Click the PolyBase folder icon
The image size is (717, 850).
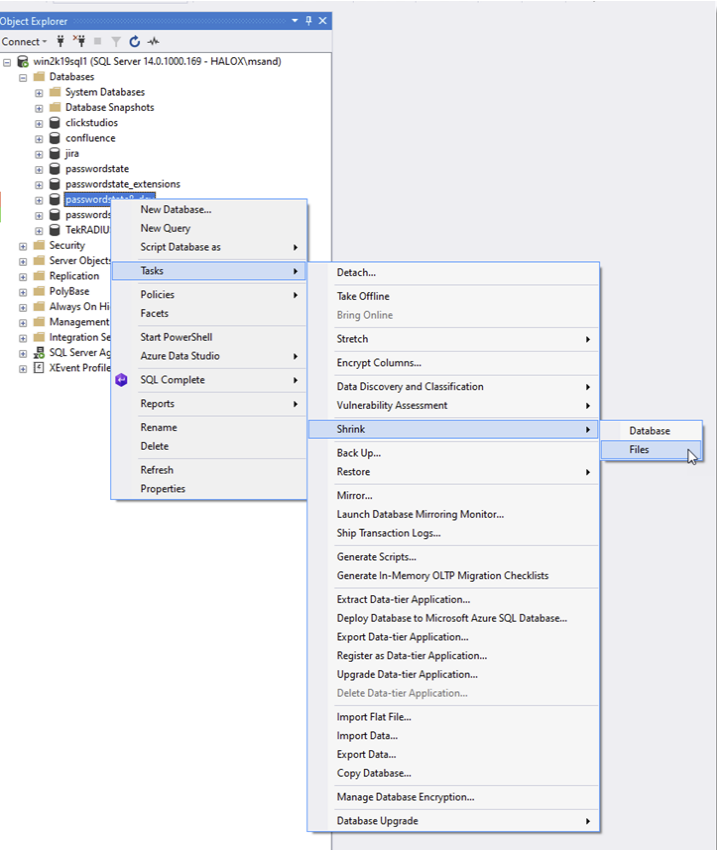(x=39, y=291)
